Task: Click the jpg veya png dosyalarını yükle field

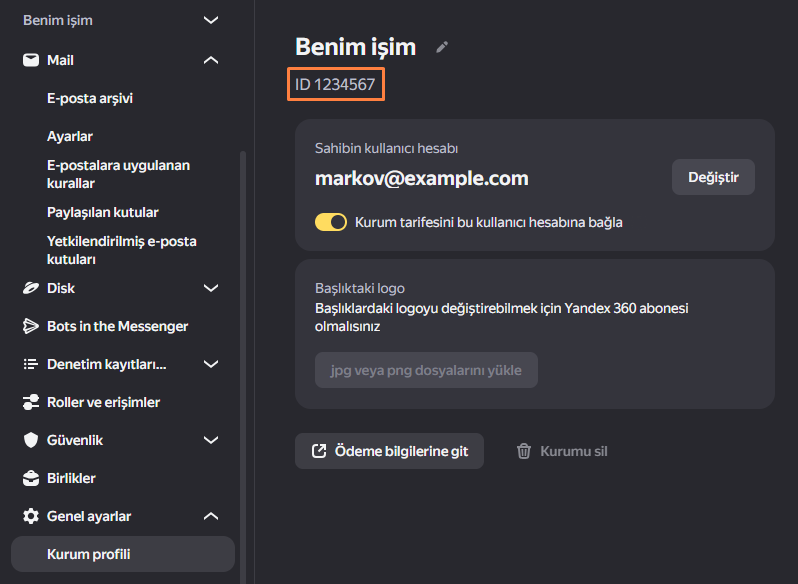Action: click(x=426, y=370)
